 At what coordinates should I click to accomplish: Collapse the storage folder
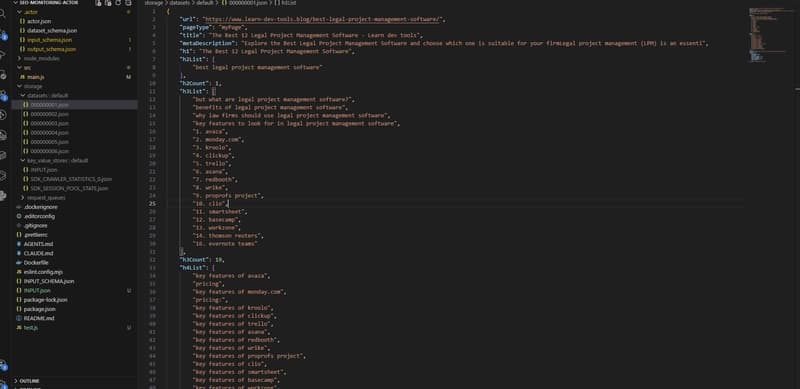point(20,86)
